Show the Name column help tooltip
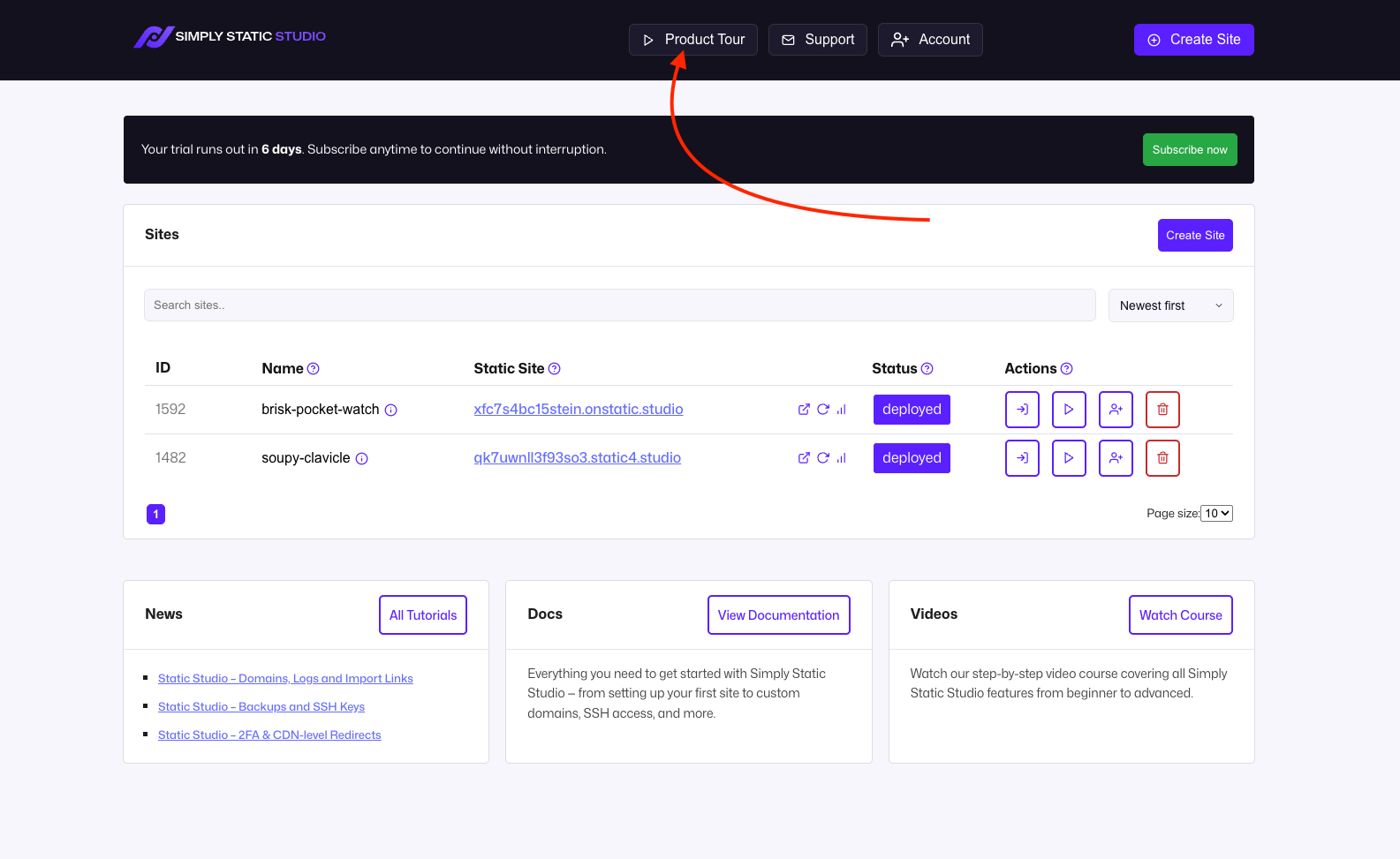Viewport: 1400px width, 859px height. [x=313, y=369]
